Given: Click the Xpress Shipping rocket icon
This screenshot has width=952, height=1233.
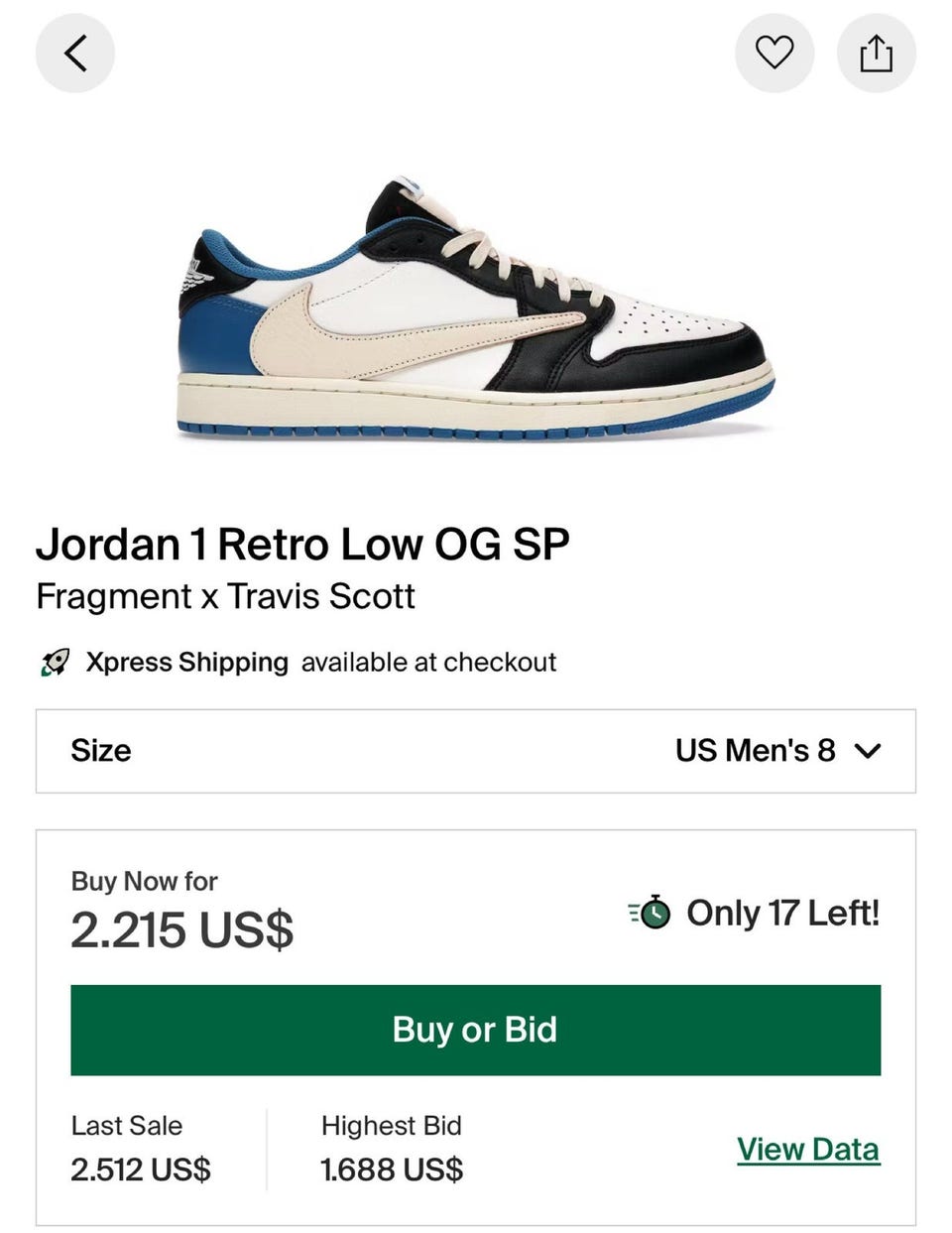Looking at the screenshot, I should (x=56, y=663).
